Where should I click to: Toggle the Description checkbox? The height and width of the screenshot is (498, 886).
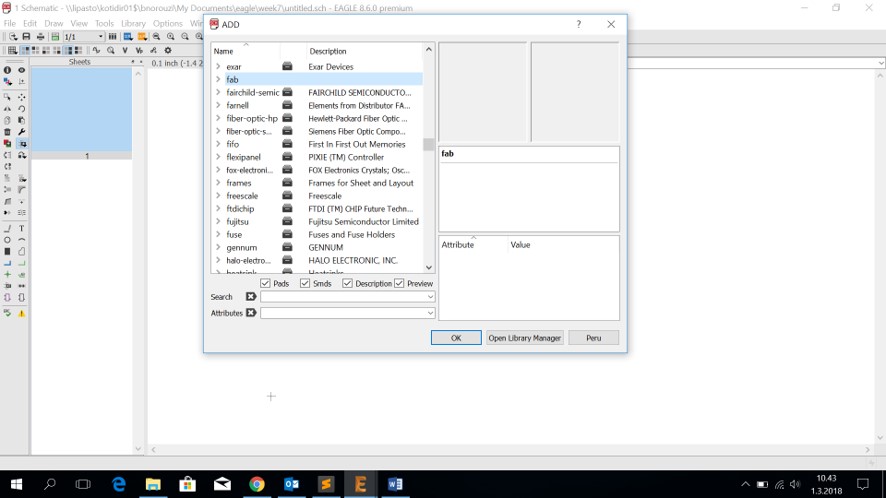pos(348,283)
